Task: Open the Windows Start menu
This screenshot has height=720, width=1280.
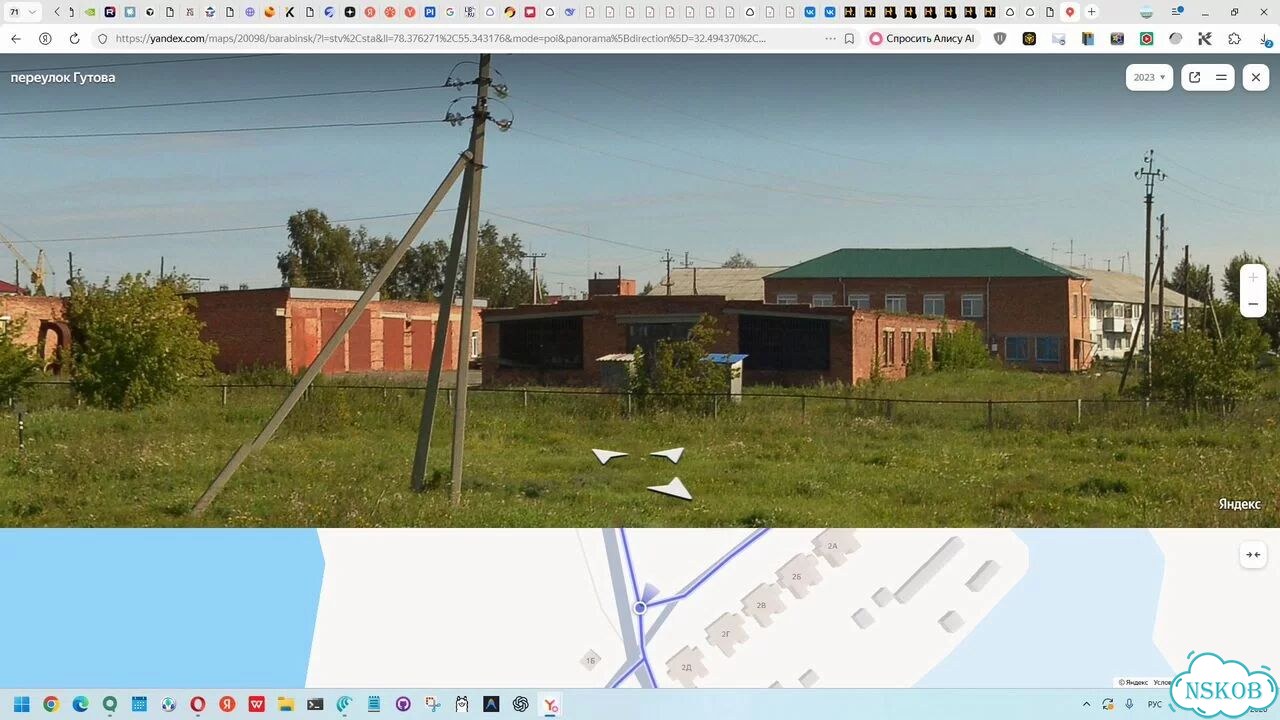Action: click(x=21, y=704)
